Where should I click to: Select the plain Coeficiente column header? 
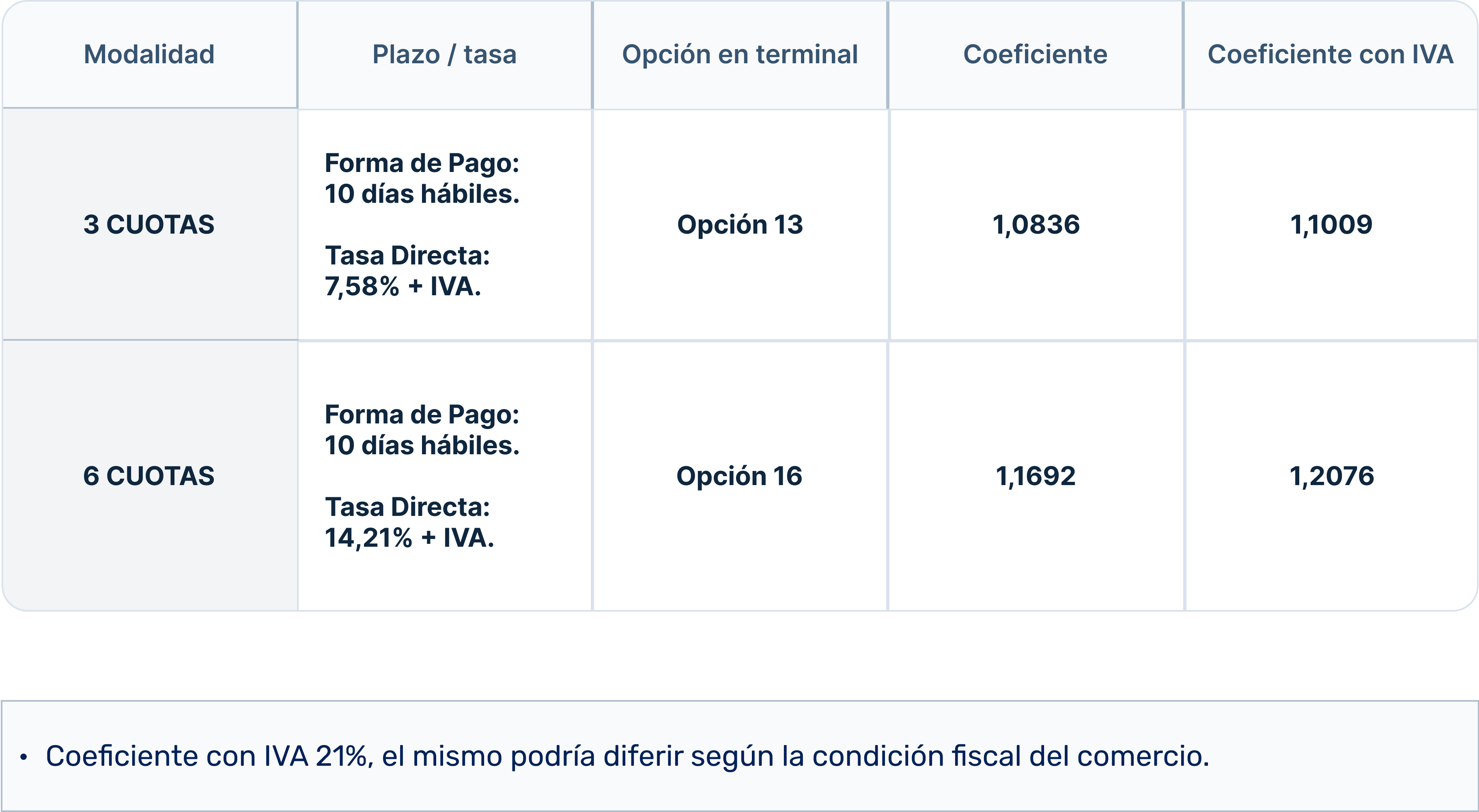(1035, 54)
